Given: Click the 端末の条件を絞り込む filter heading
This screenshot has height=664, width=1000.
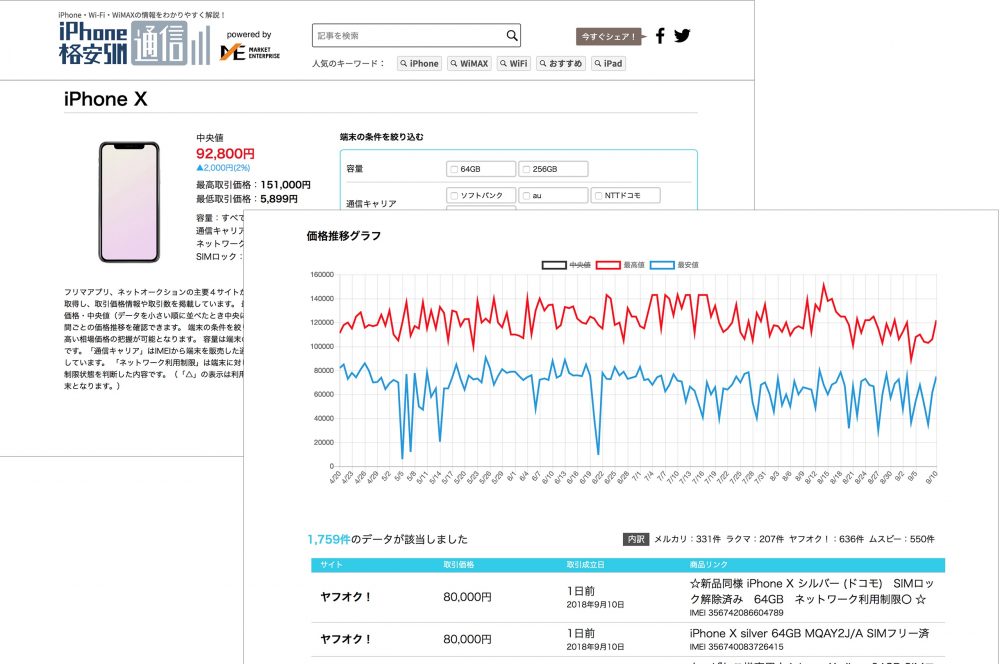Looking at the screenshot, I should click(x=381, y=137).
